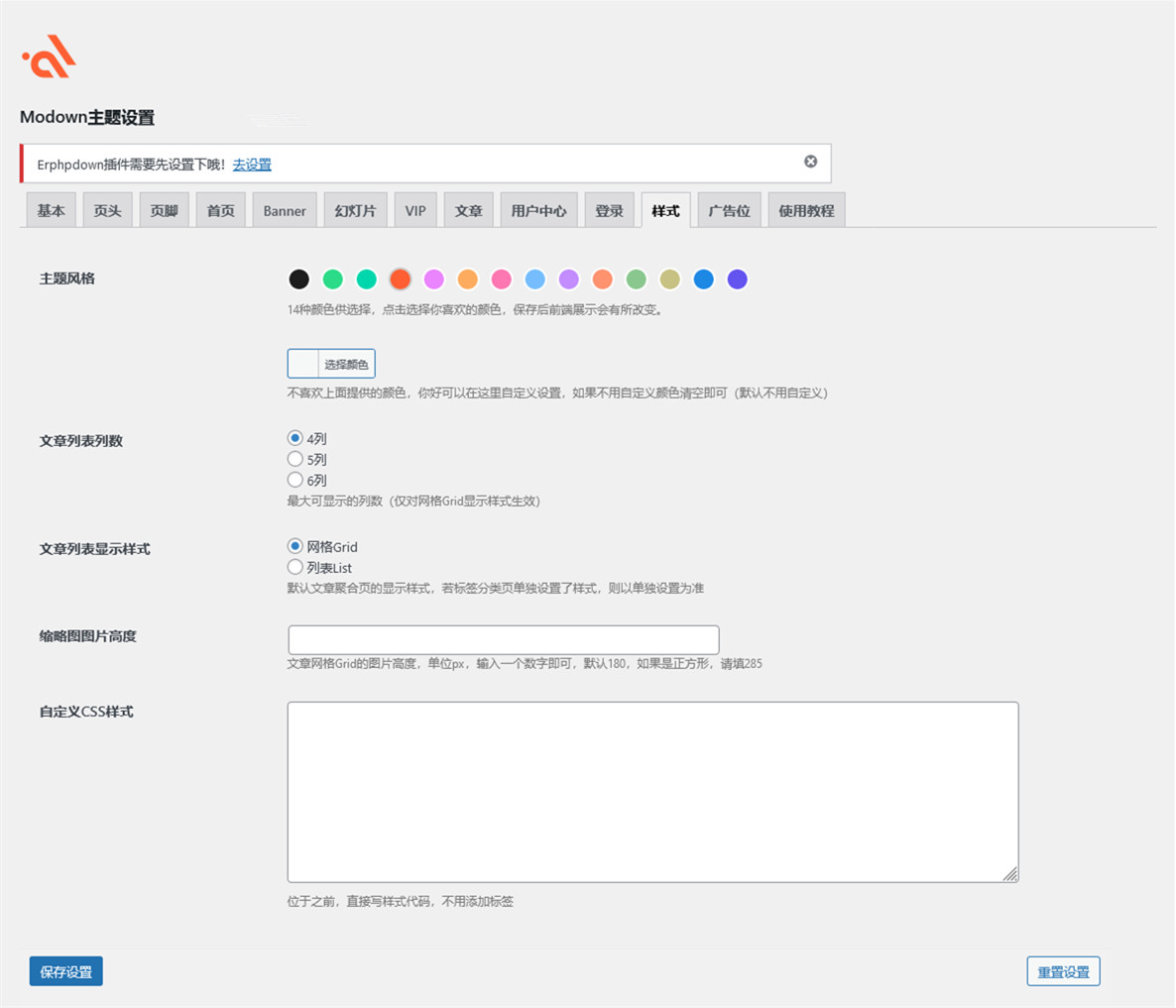Dismiss the Erphpdown plugin notice
1176x1008 pixels.
(x=810, y=162)
